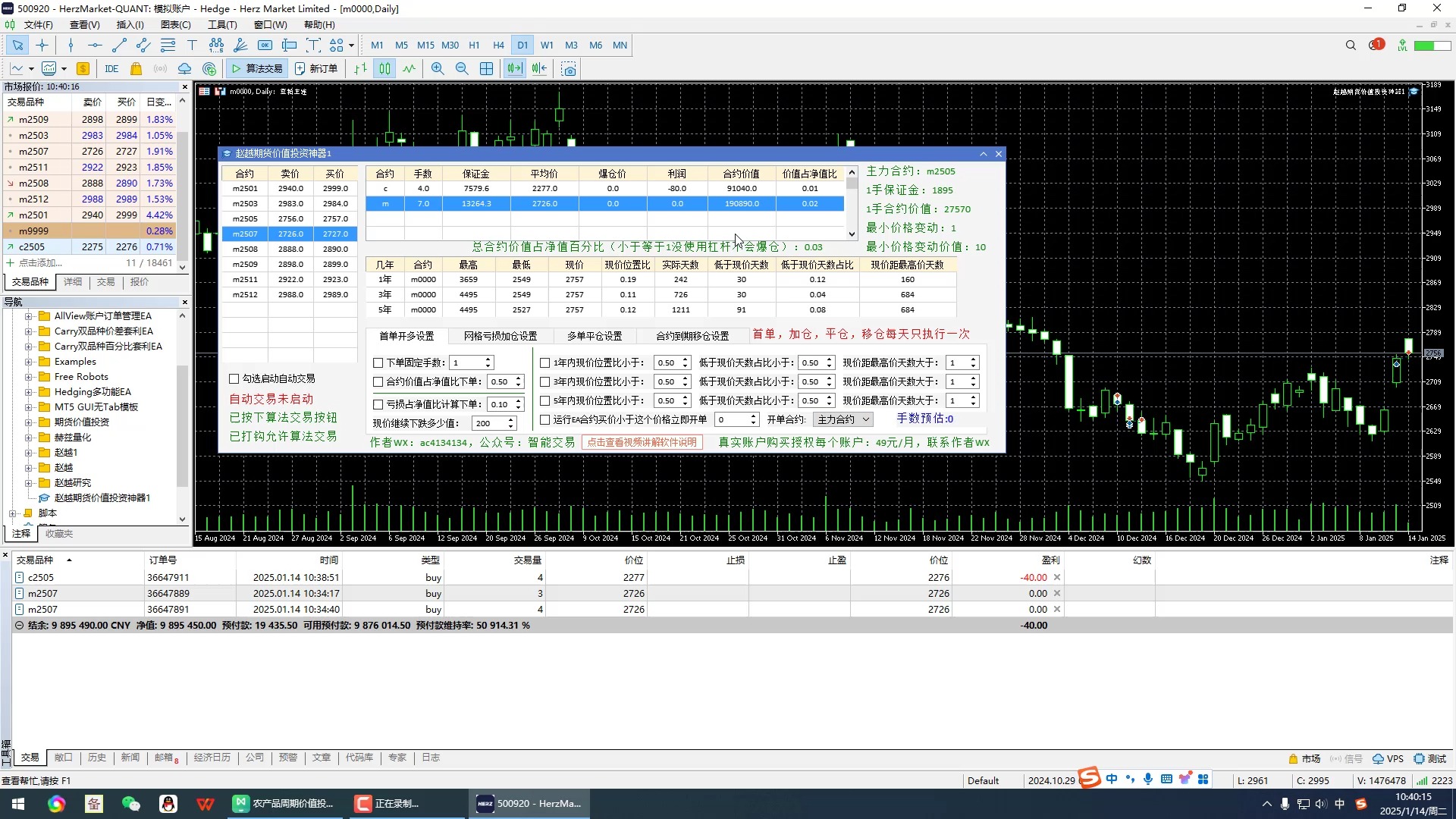
Task: Tile windows with grid icon
Action: point(486,69)
